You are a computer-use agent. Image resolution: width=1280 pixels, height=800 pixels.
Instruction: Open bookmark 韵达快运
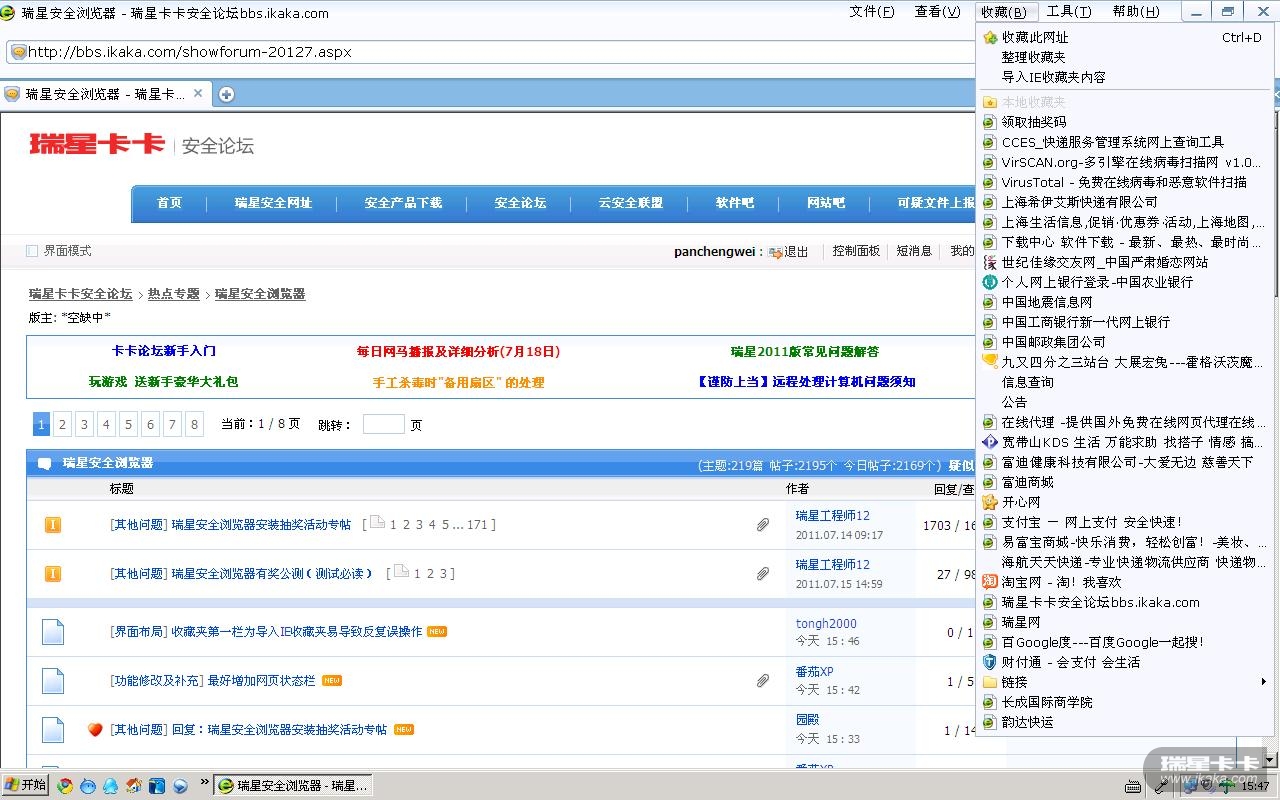(x=1125, y=722)
